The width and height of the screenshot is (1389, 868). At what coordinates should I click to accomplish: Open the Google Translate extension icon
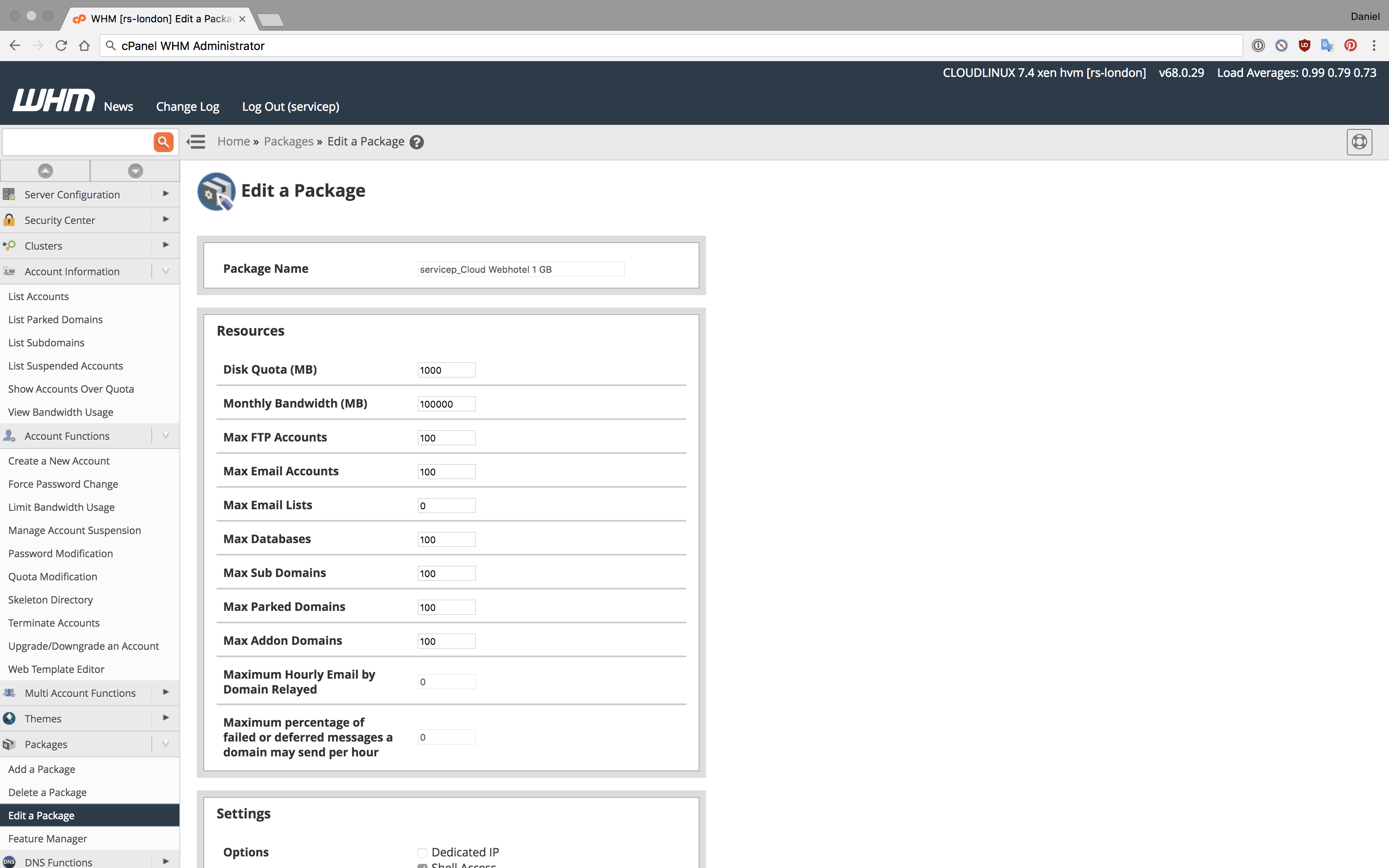1327,45
